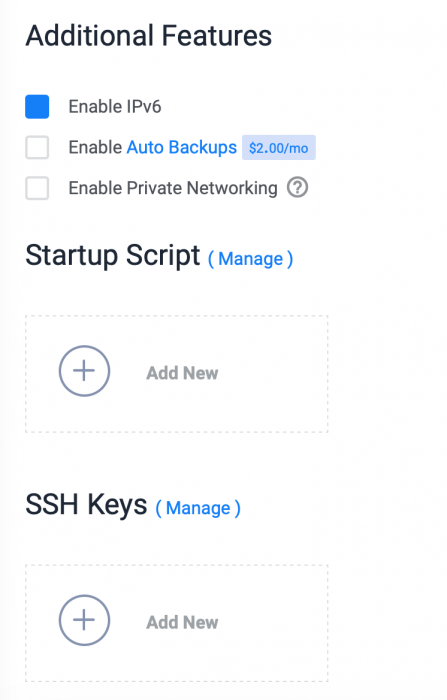This screenshot has width=447, height=700.
Task: Check the Enable Private Networking box
Action: click(x=37, y=188)
